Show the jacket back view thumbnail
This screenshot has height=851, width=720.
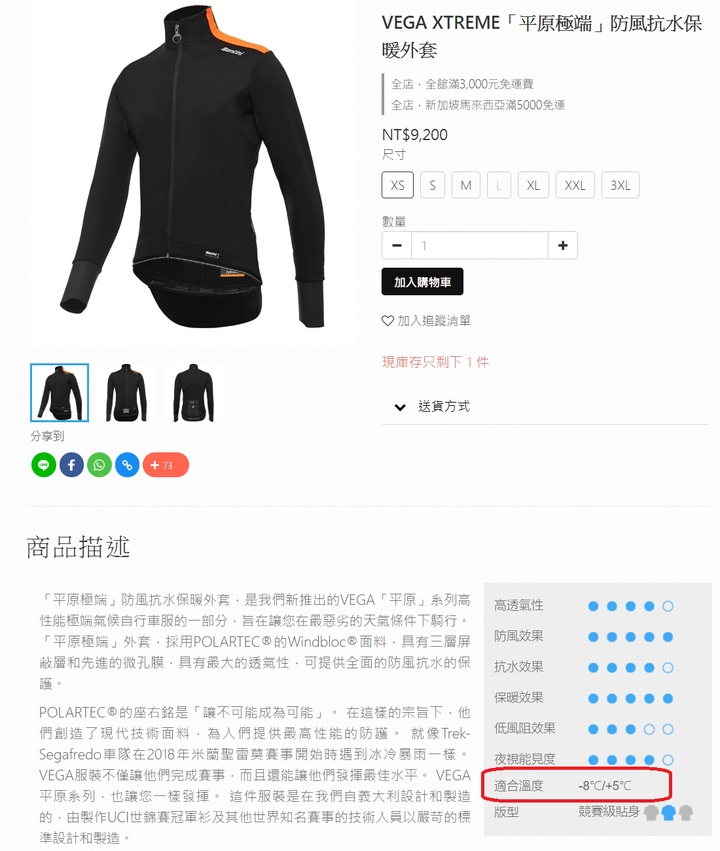click(194, 393)
